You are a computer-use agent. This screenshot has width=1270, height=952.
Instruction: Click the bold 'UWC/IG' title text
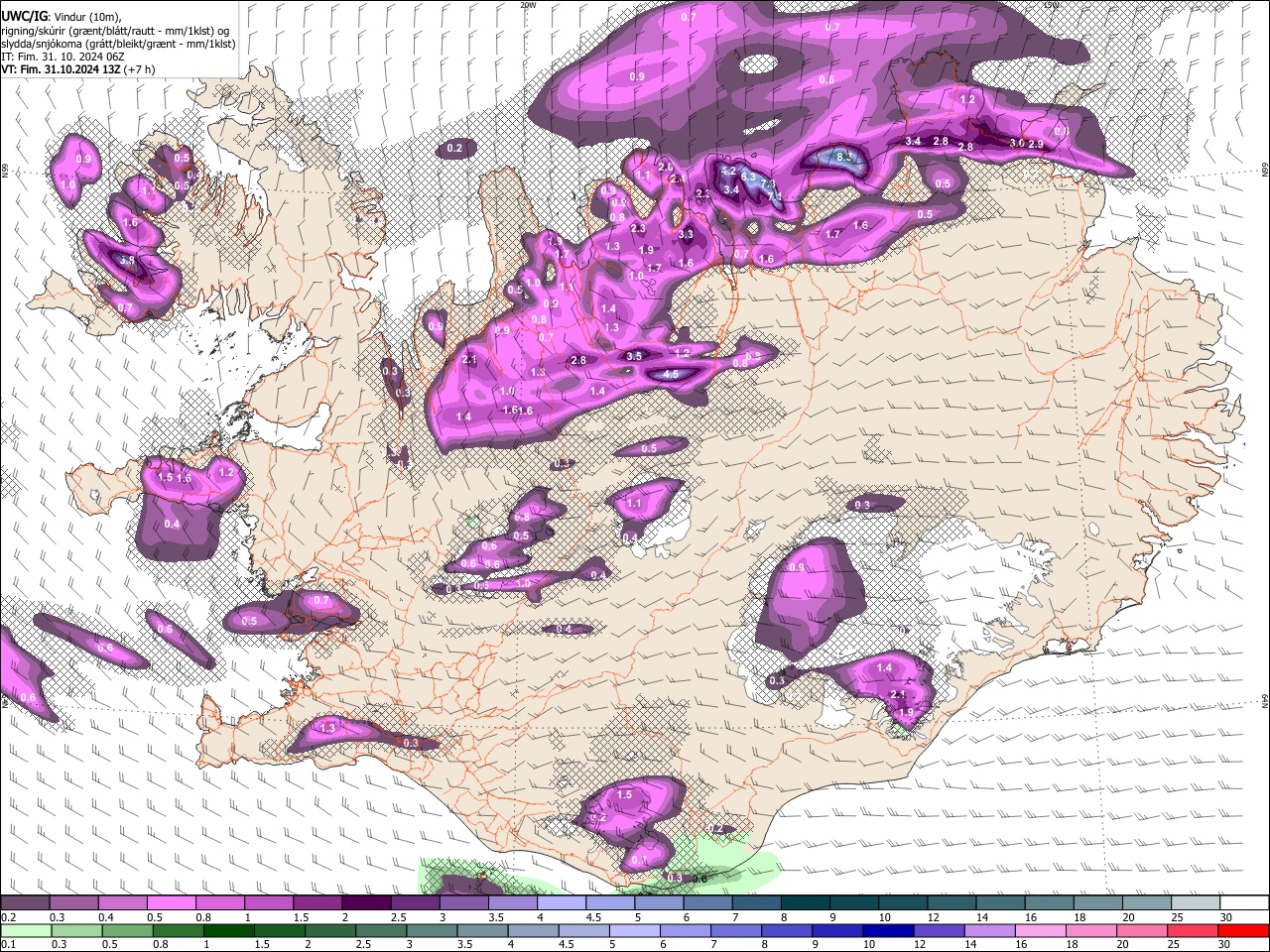coord(23,16)
